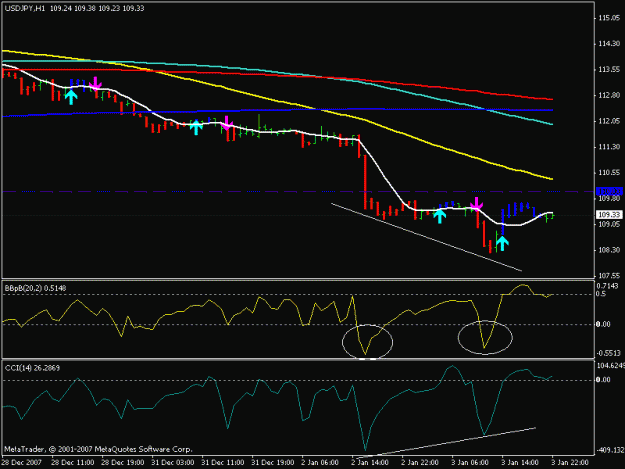Click the 114.30 price scale label
Screen dimensions: 625x469
tap(609, 44)
